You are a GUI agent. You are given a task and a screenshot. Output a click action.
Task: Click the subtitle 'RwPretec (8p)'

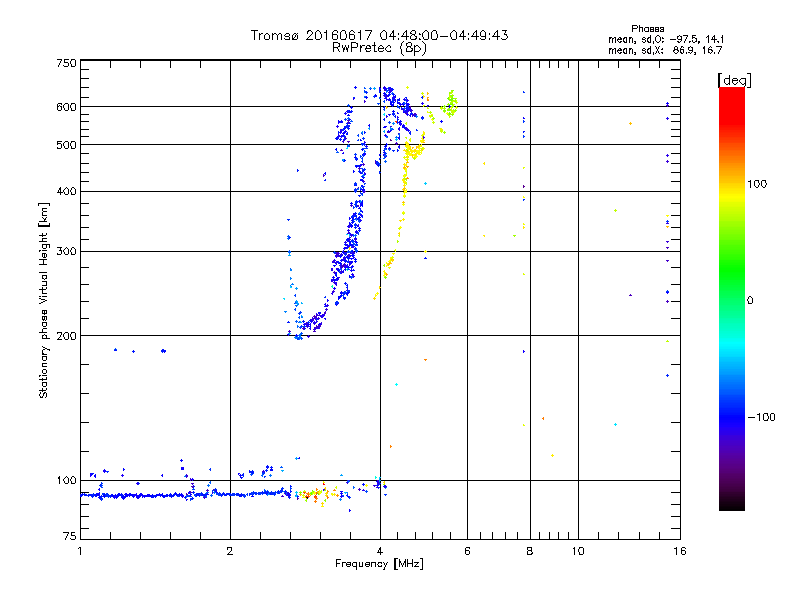coord(379,48)
